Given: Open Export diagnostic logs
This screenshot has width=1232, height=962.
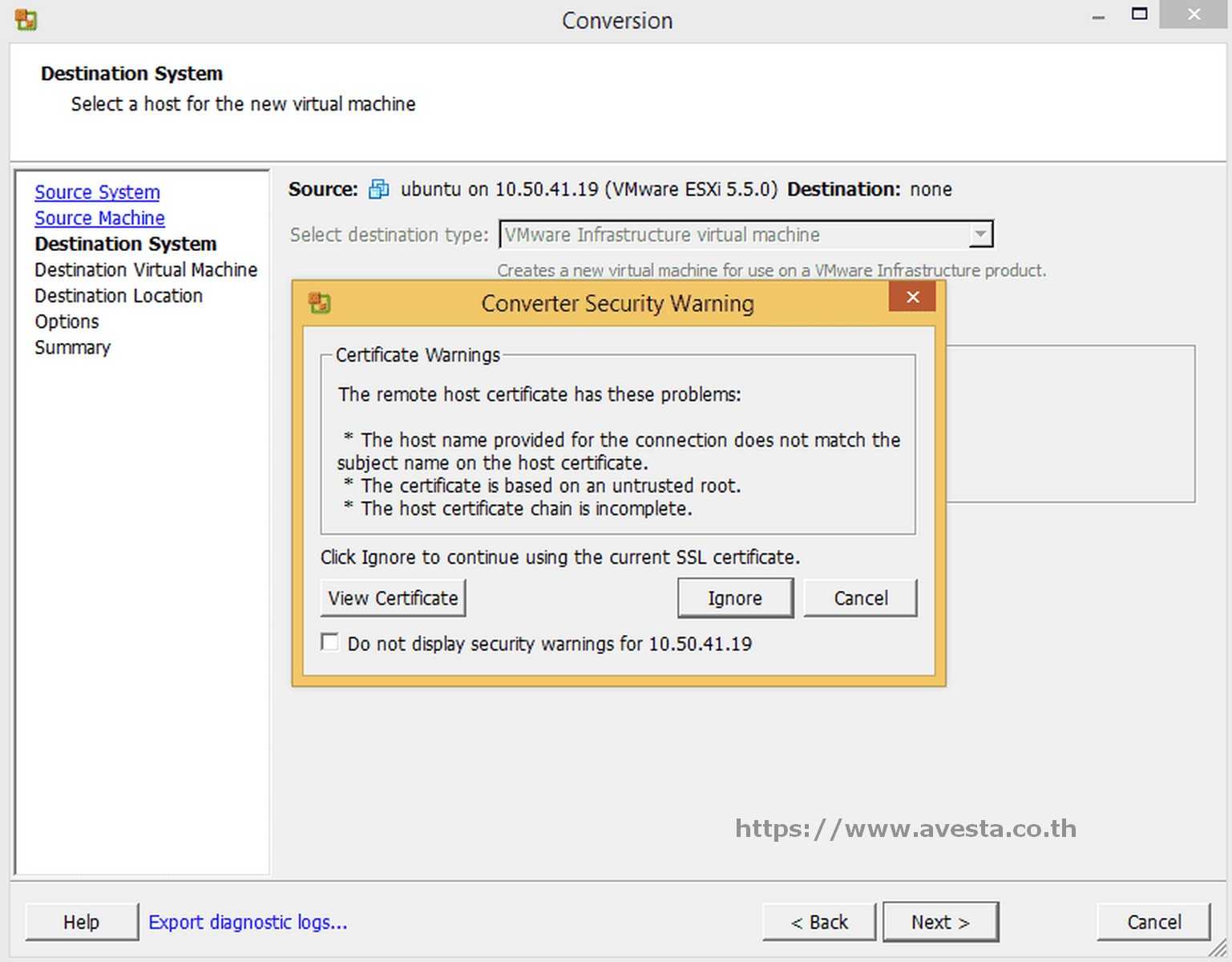Looking at the screenshot, I should coord(248,922).
